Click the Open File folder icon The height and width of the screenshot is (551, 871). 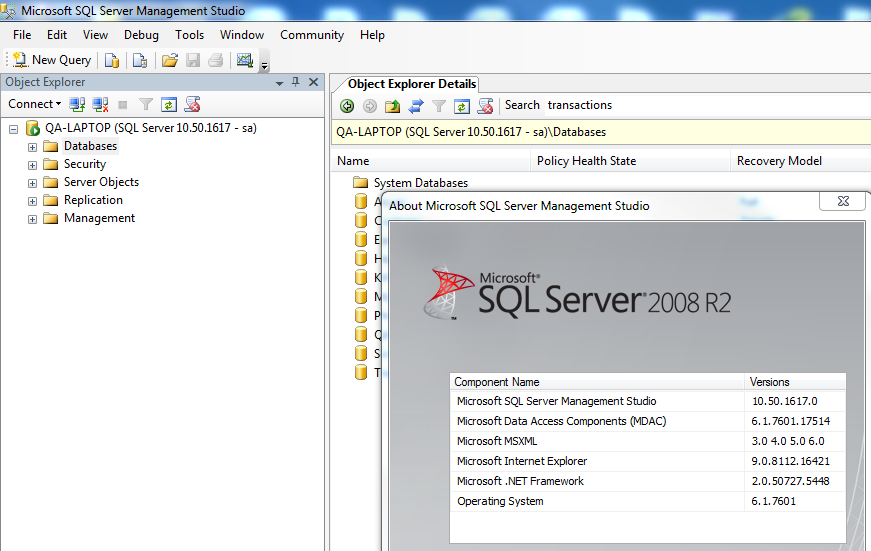tap(170, 60)
